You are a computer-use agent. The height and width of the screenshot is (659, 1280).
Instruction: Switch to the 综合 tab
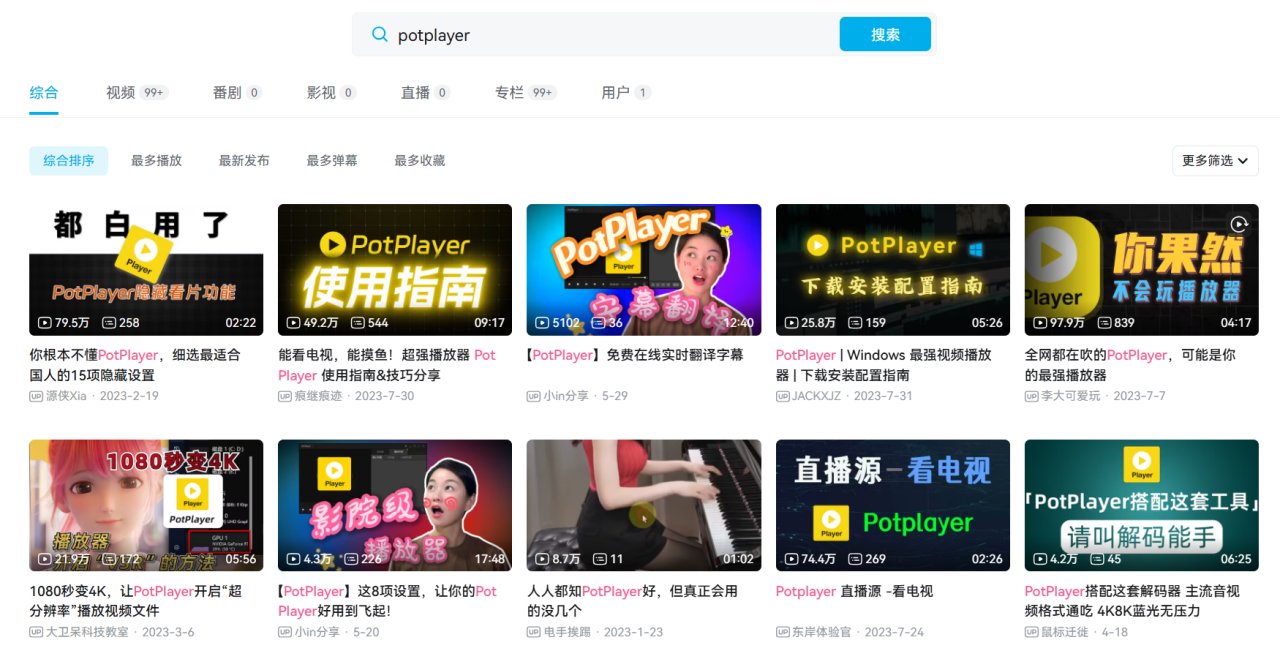coord(44,92)
